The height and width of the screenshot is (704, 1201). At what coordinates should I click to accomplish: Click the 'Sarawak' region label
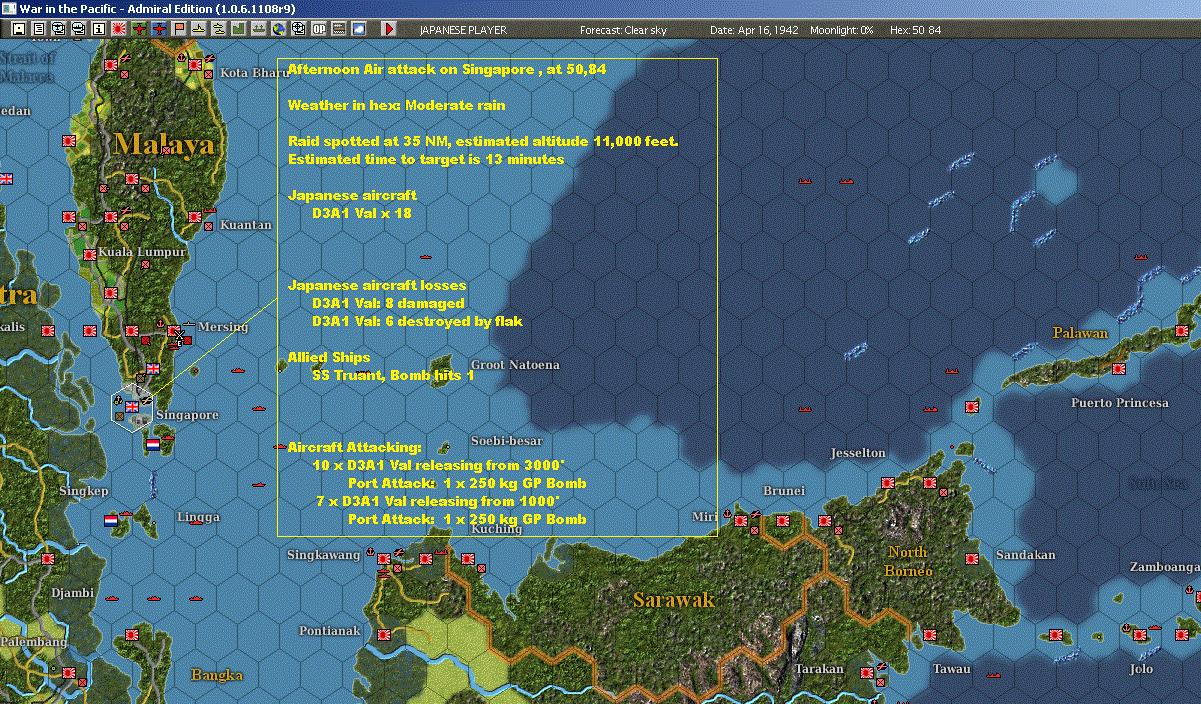pos(674,600)
